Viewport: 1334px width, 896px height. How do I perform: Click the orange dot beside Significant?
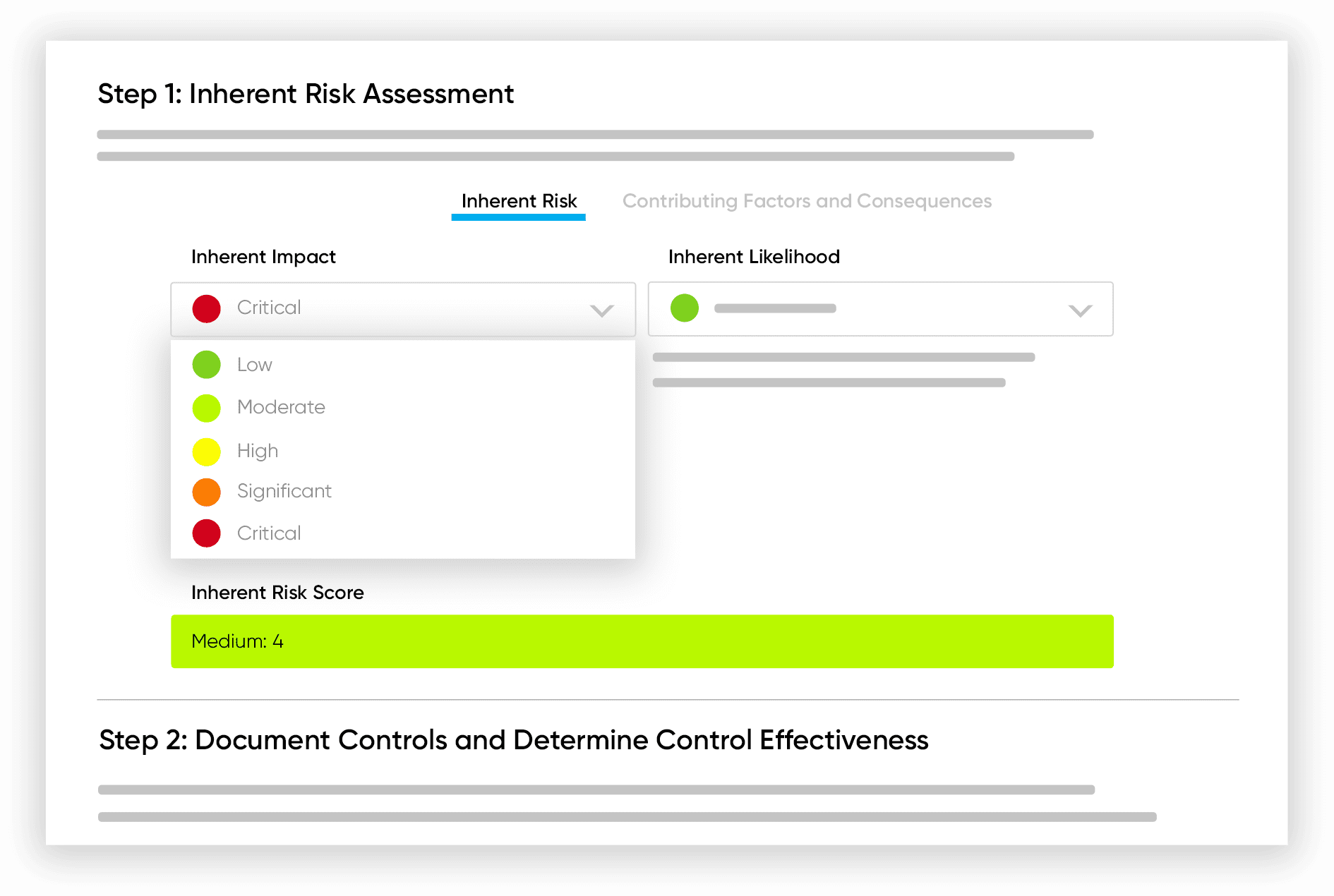pos(205,492)
